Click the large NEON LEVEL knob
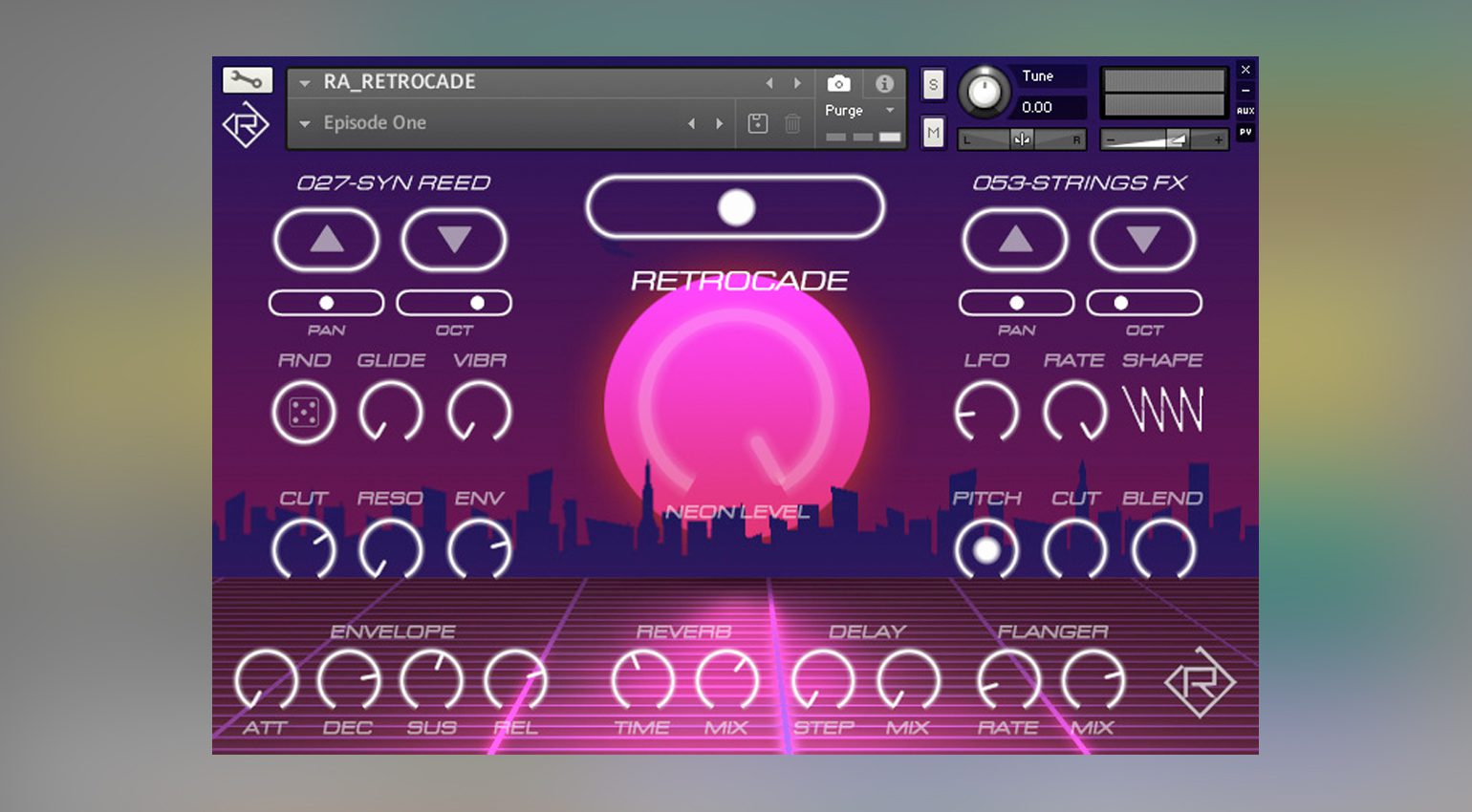Screen dimensions: 1472x812 [736, 406]
